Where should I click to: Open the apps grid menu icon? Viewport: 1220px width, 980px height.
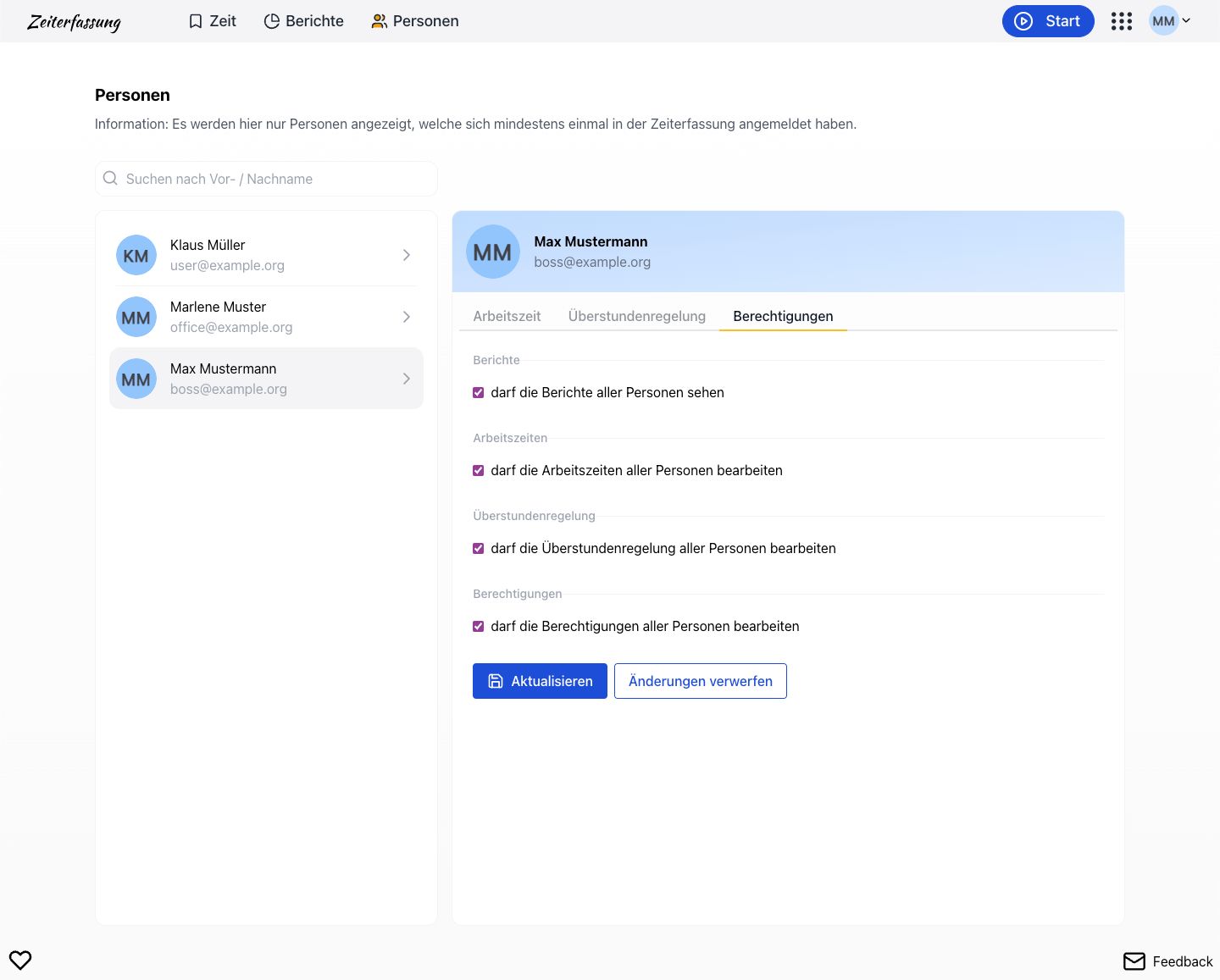click(x=1121, y=21)
